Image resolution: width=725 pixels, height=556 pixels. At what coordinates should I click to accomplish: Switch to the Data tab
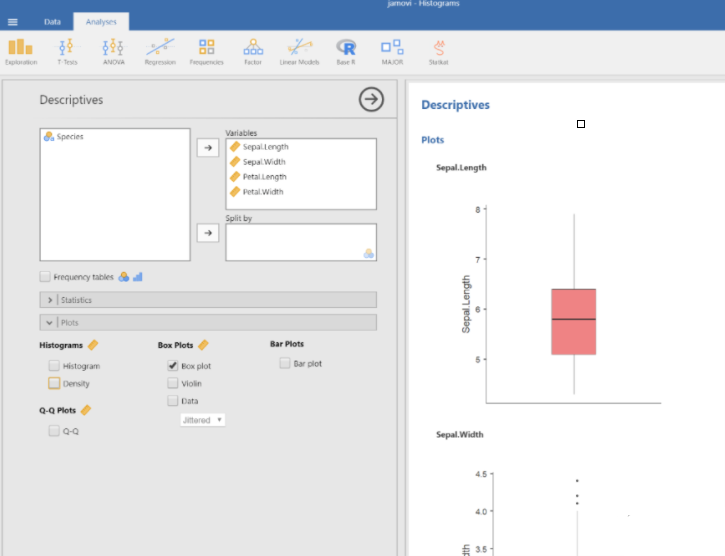pos(52,21)
